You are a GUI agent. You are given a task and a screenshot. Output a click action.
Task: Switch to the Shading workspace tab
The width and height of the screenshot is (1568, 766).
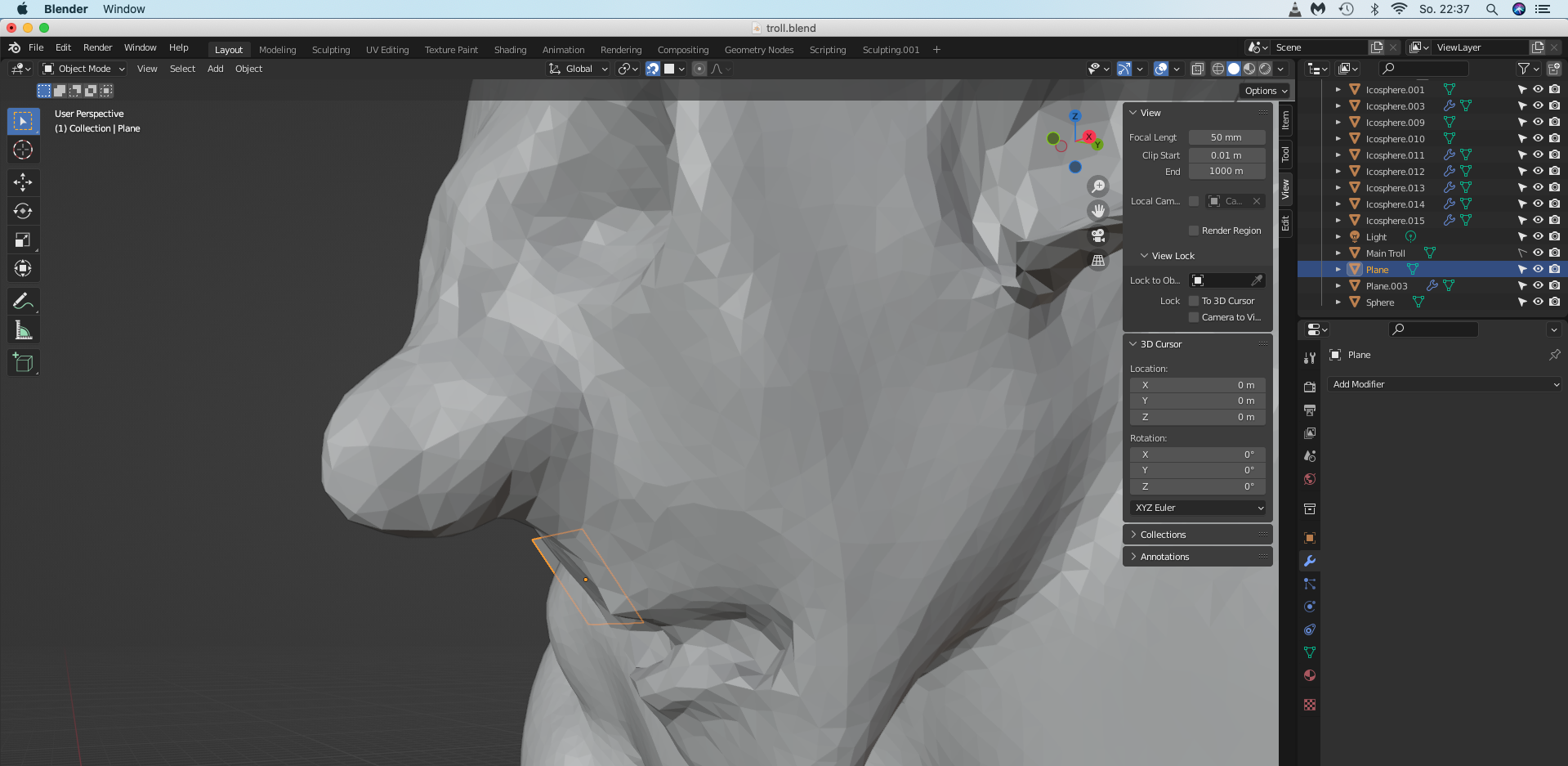(510, 50)
